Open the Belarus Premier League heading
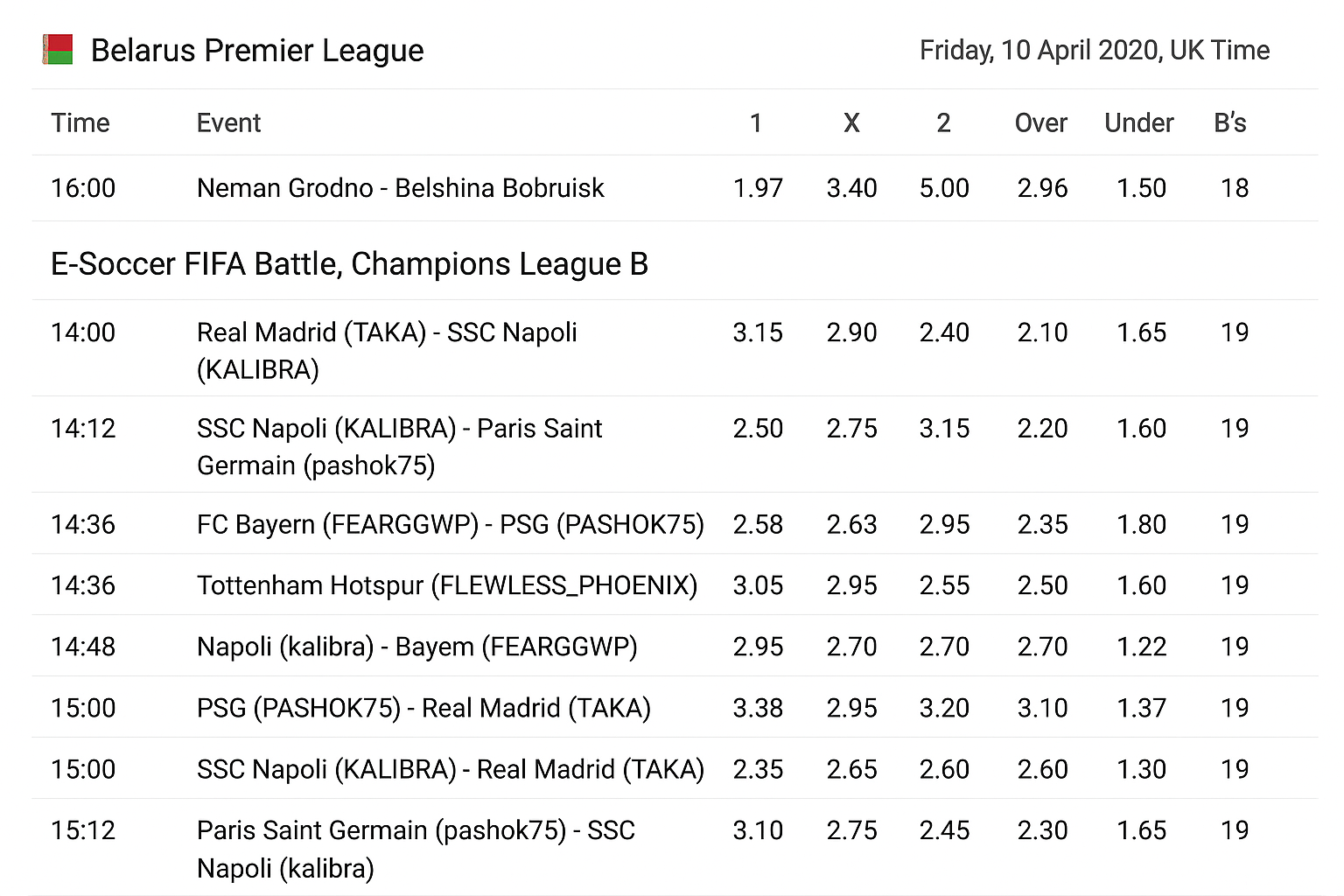 tap(257, 51)
